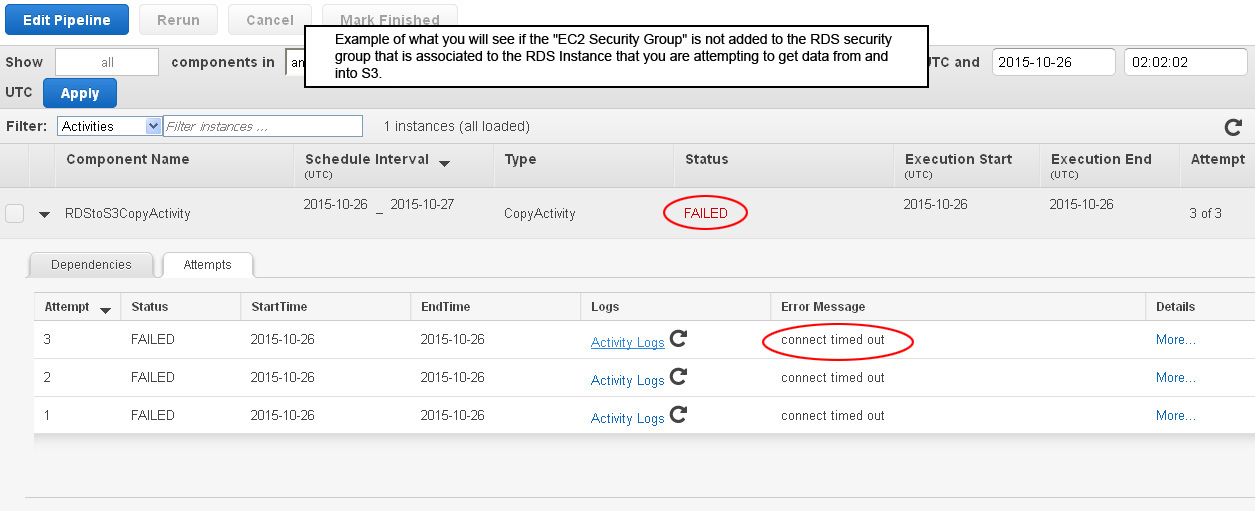Screen dimensions: 1255x511
Task: Click the end time field 02:02:02
Action: 1186,62
